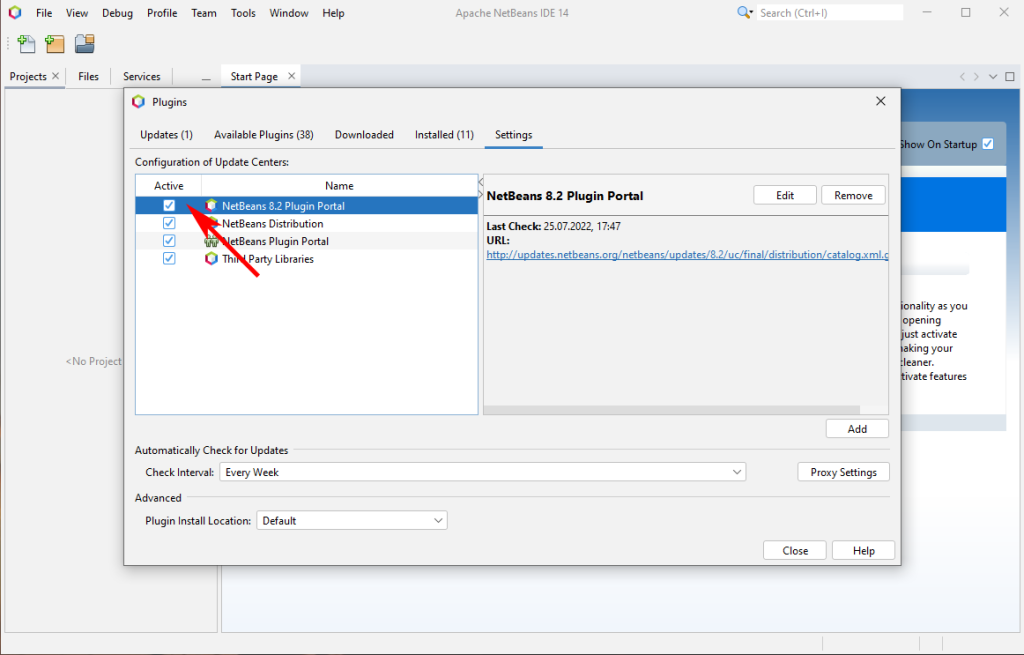Uncheck Third Party Libraries active checkbox
This screenshot has height=655, width=1024.
coord(169,259)
